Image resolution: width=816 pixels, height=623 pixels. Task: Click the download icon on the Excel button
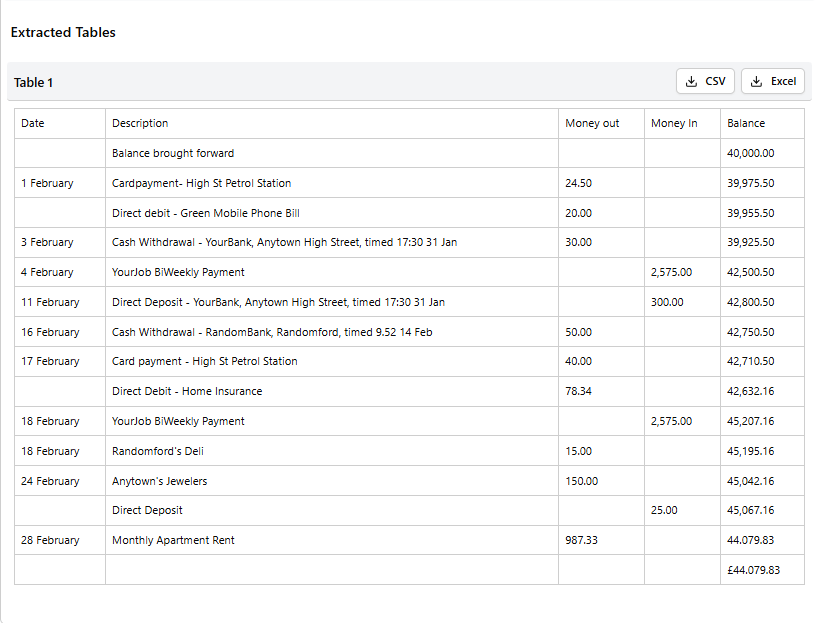(x=756, y=82)
